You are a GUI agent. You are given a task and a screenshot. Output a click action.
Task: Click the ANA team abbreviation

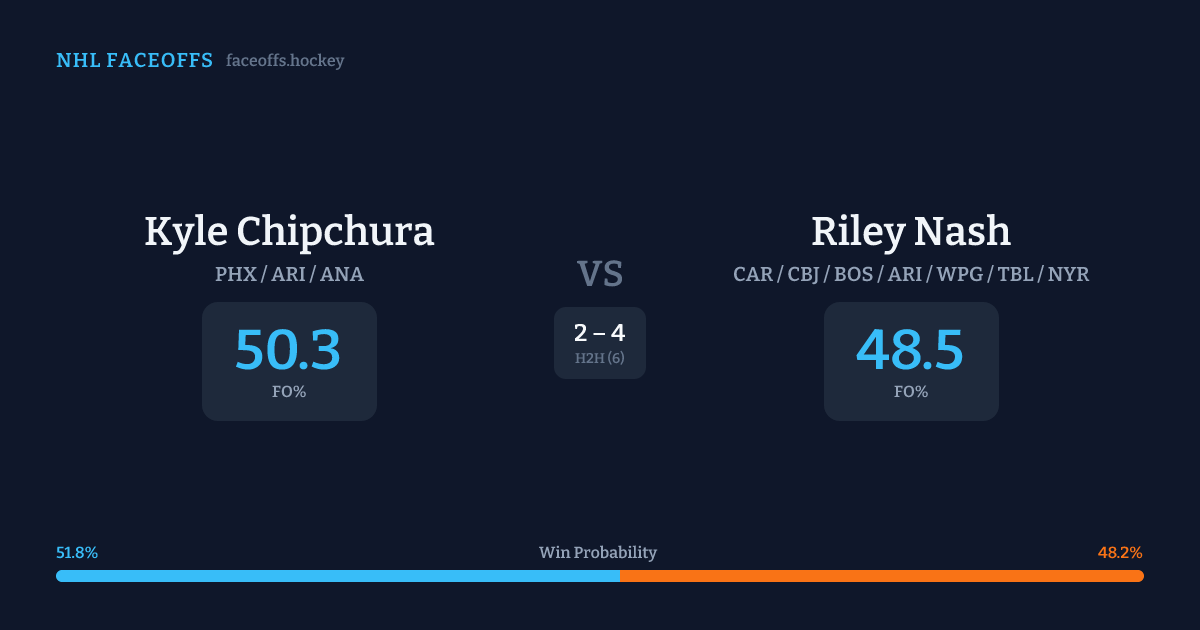click(x=342, y=274)
